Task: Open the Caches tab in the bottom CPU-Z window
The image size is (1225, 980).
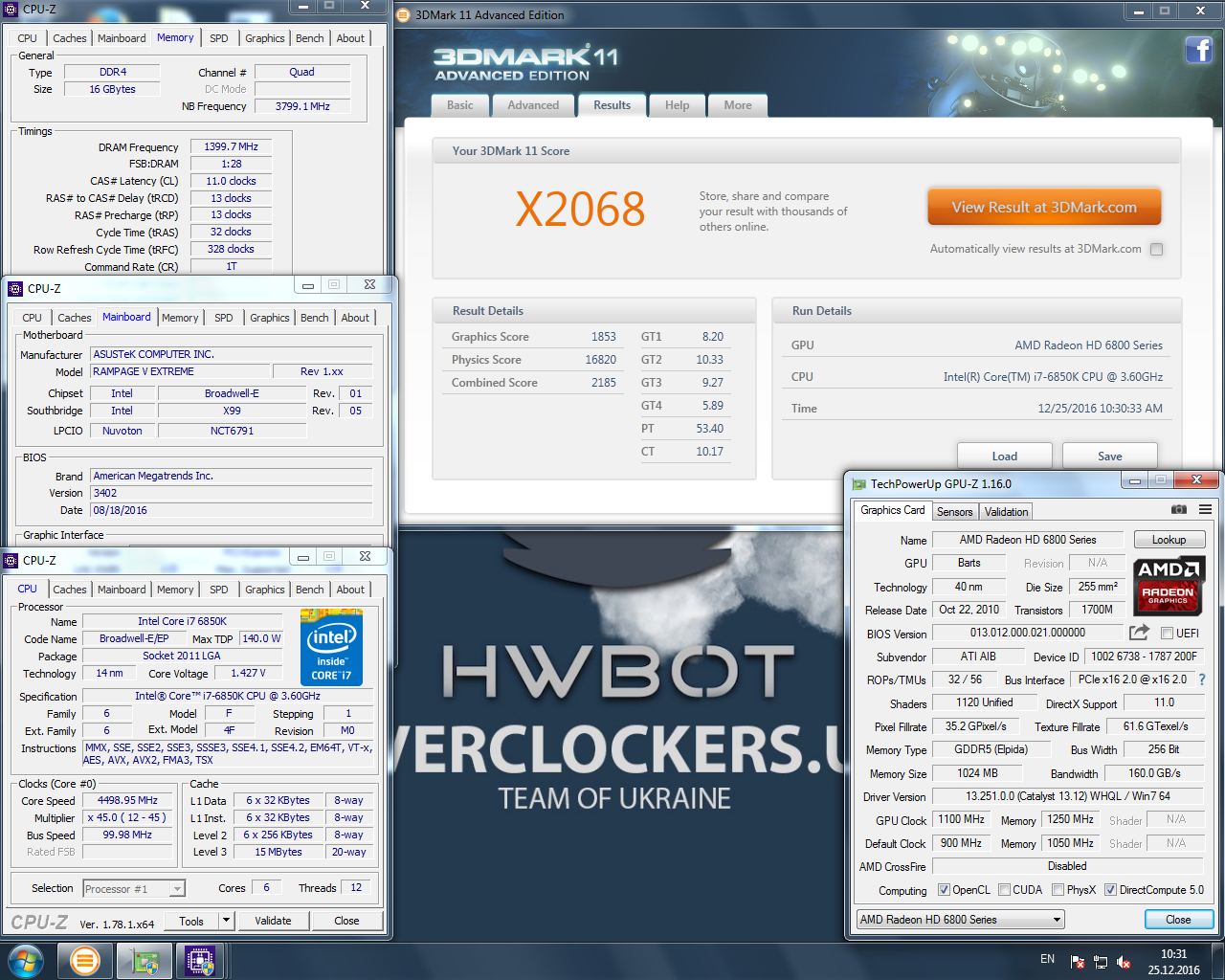Action: point(70,590)
